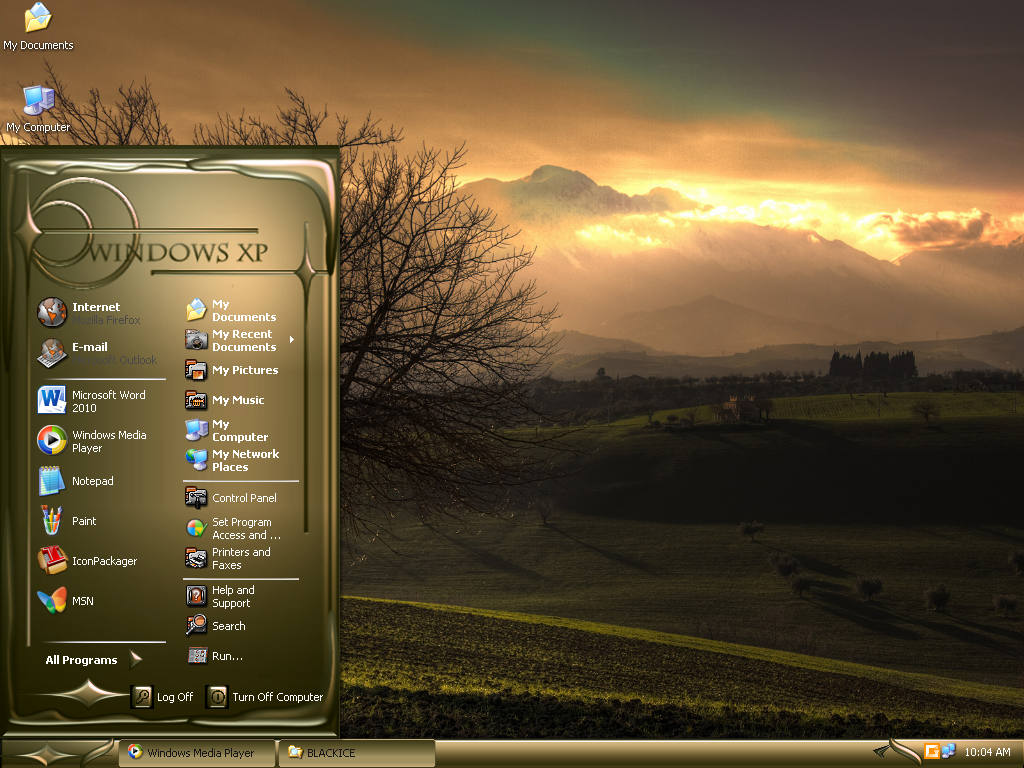Click the Turn Off Computer power icon
This screenshot has height=768, width=1024.
217,697
